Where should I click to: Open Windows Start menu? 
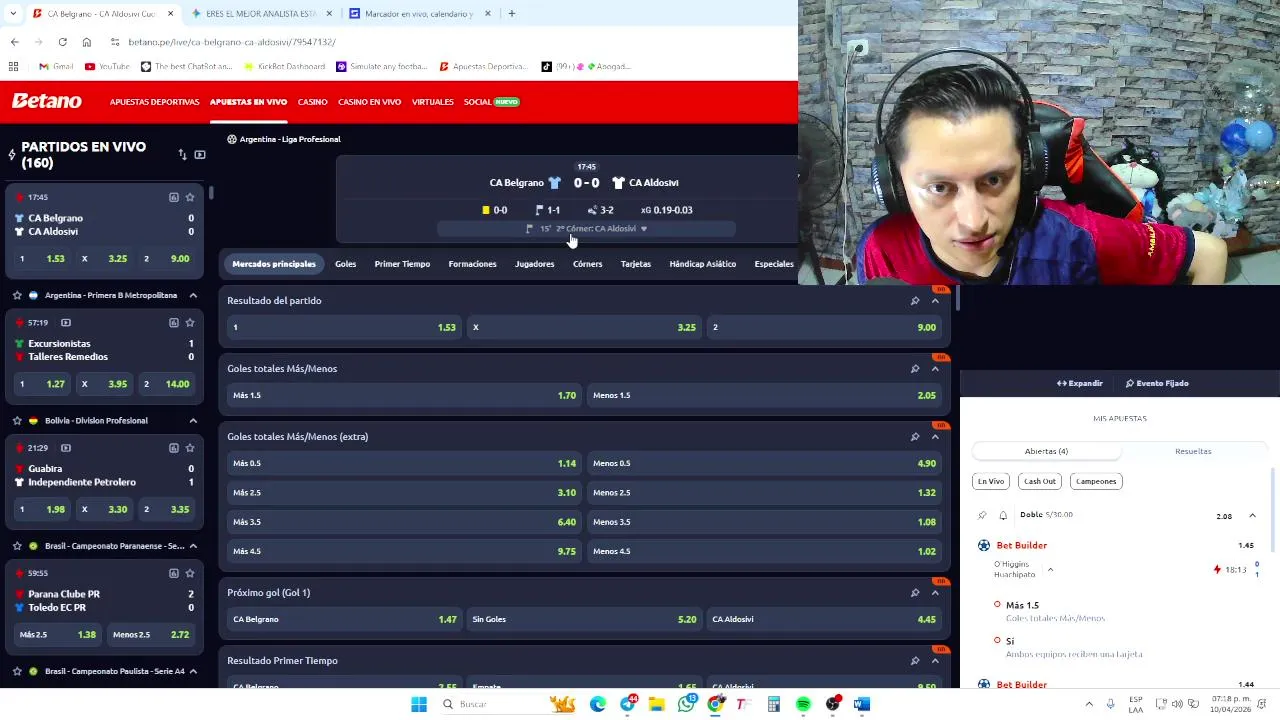[419, 704]
